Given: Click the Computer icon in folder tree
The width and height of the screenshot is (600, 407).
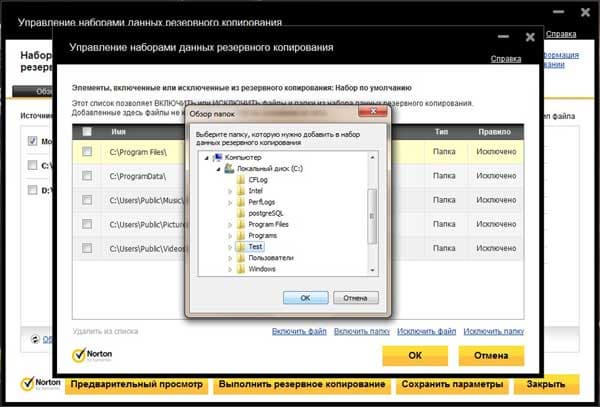Looking at the screenshot, I should click(217, 157).
